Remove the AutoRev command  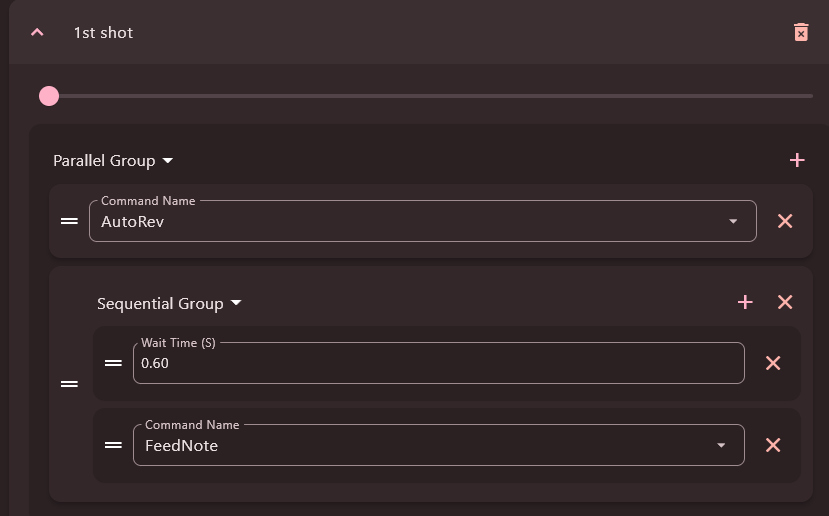(785, 221)
